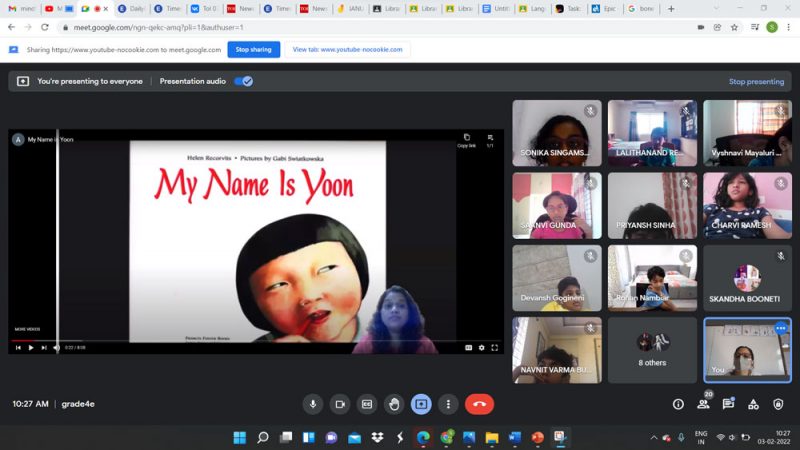Viewport: 800px width, 450px height.
Task: Click Stop presenting link
Action: (x=756, y=82)
